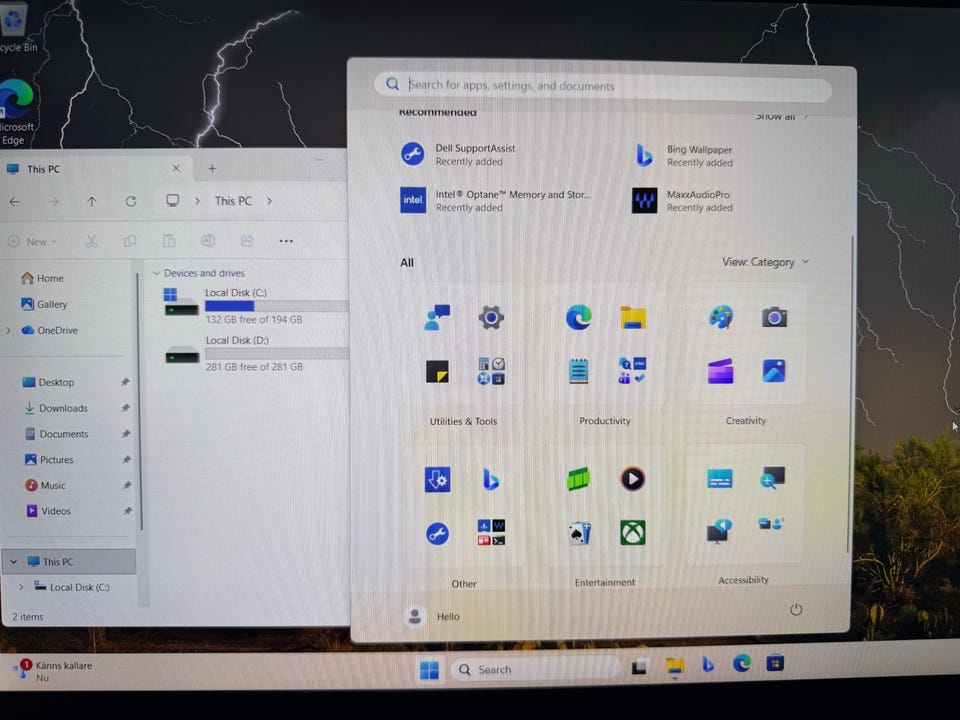
Task: Open Settings gear in Utilities & Tools
Action: [491, 317]
